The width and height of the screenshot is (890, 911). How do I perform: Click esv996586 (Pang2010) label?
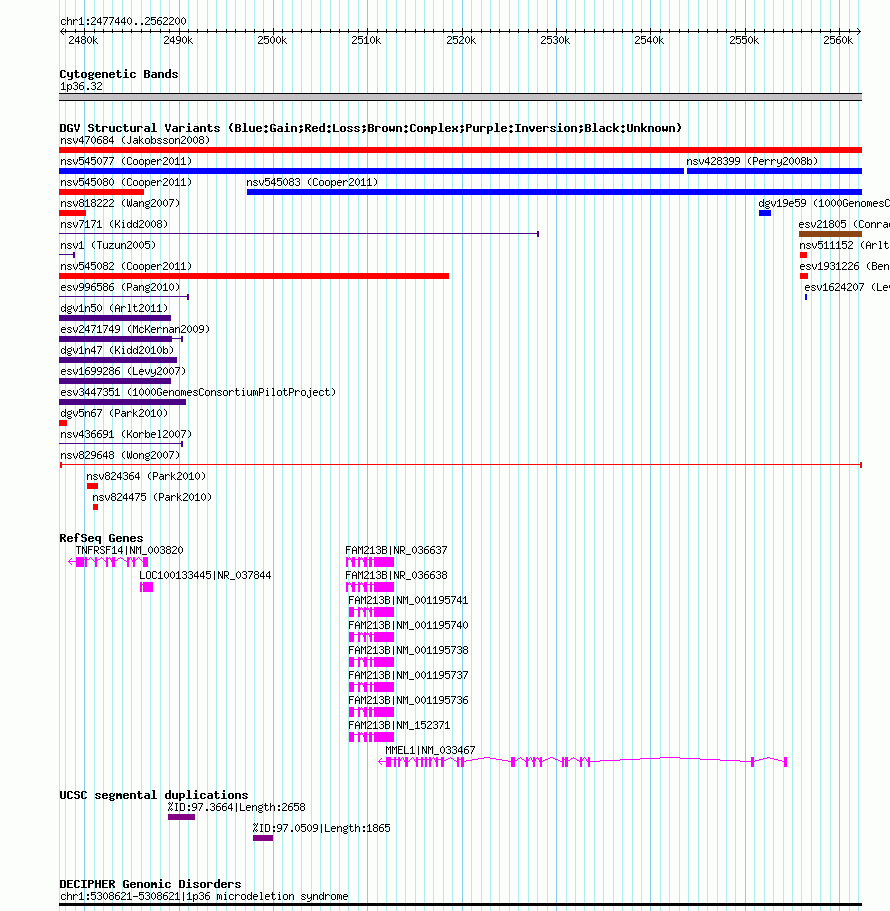tap(120, 287)
